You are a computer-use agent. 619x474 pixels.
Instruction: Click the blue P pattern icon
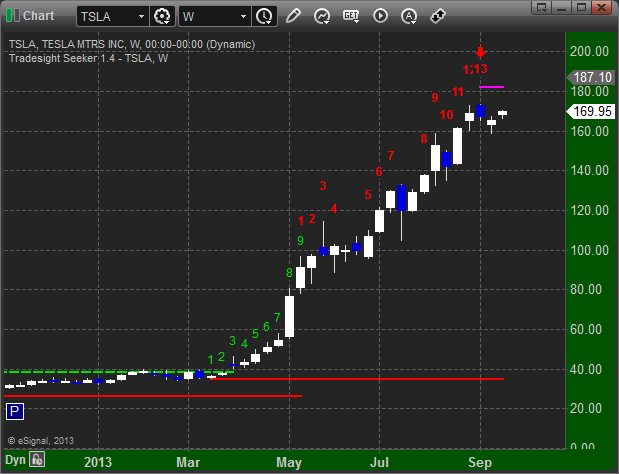[x=15, y=412]
